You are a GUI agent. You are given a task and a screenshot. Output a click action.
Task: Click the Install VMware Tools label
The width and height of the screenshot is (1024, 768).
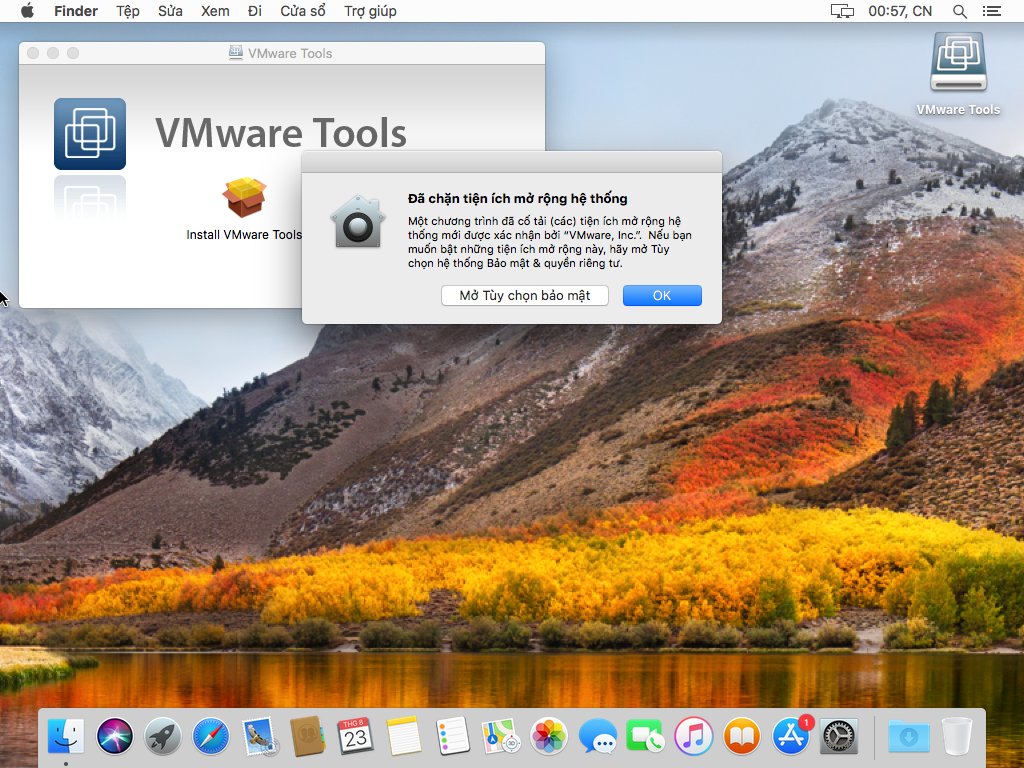coord(244,234)
